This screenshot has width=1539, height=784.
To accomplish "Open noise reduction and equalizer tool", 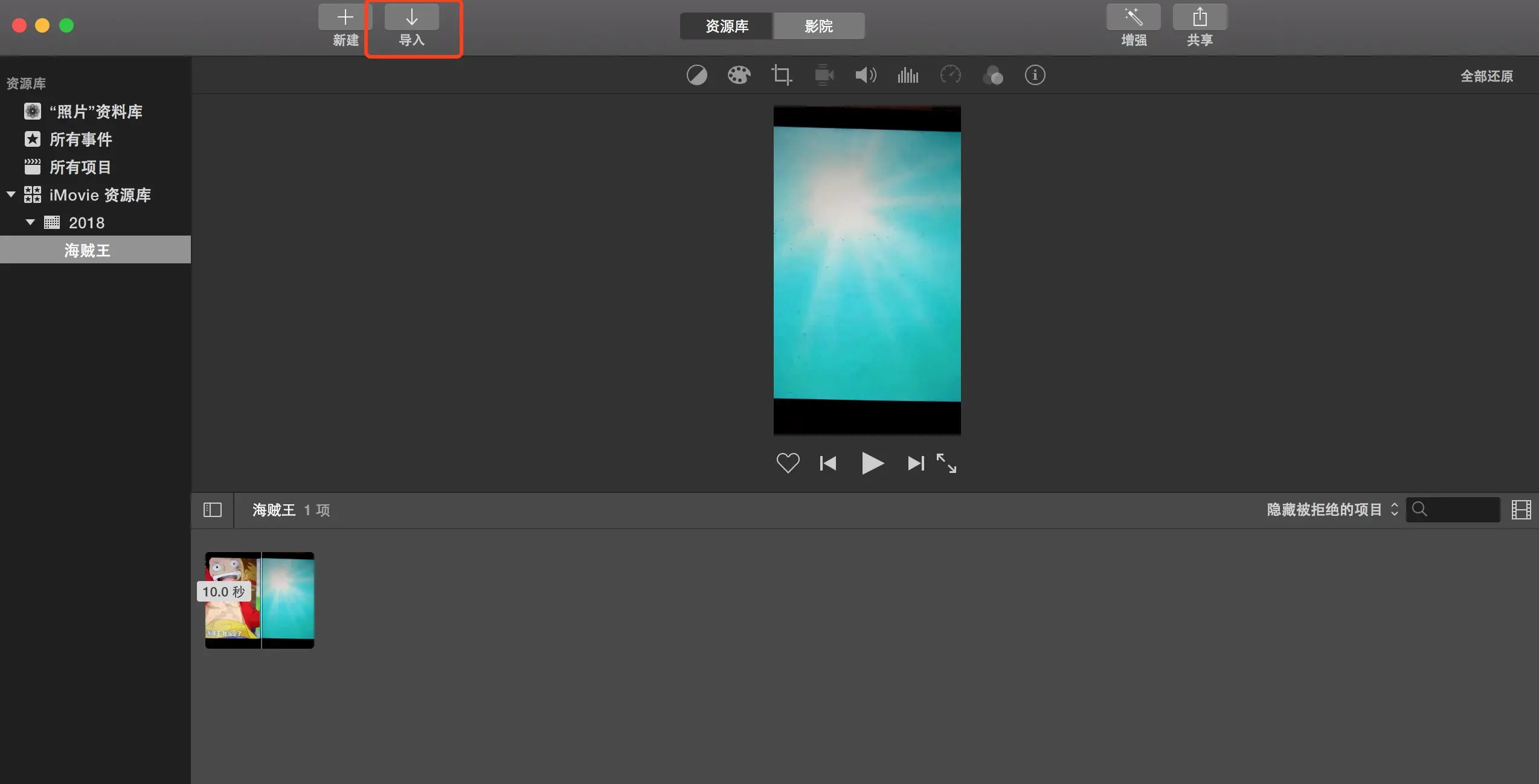I will pyautogui.click(x=908, y=76).
